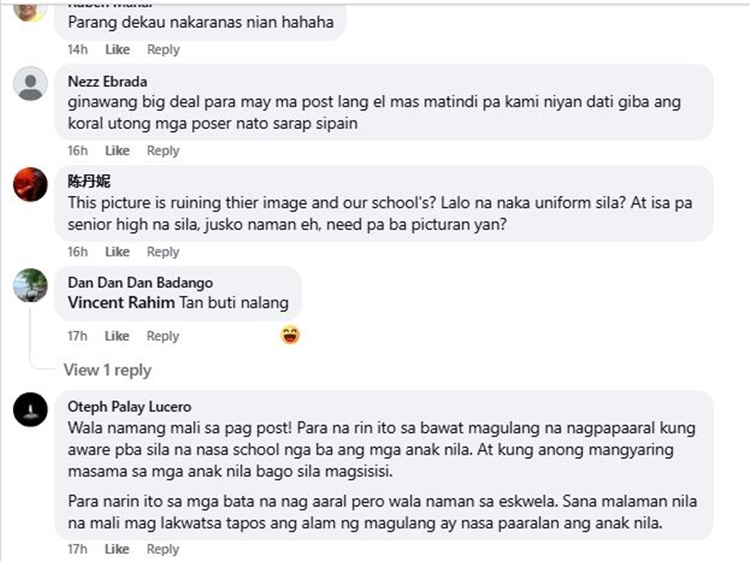
Task: Open Nezz Ebrada's default profile avatar
Action: (x=30, y=84)
